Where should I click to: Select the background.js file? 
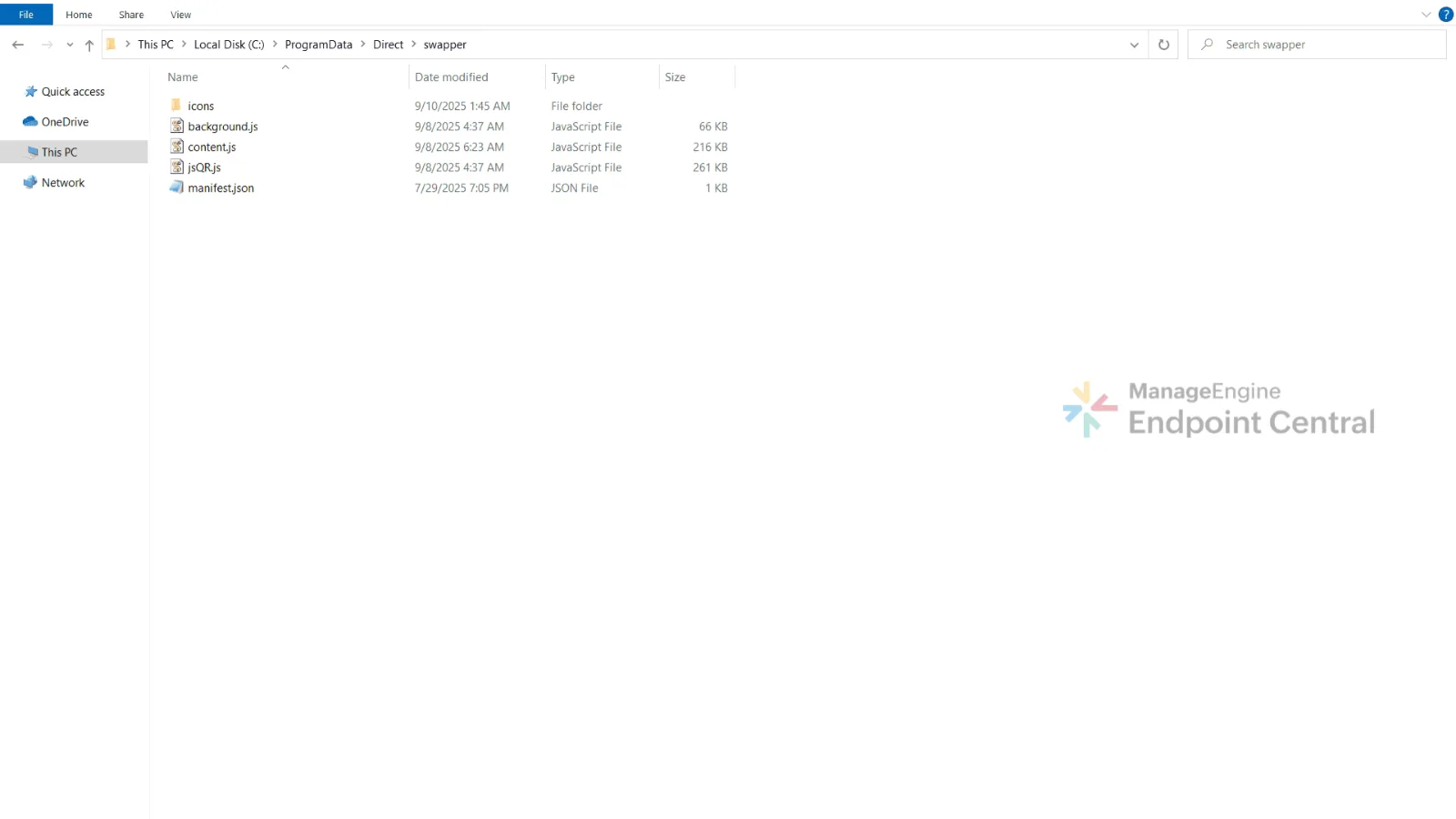pyautogui.click(x=223, y=126)
